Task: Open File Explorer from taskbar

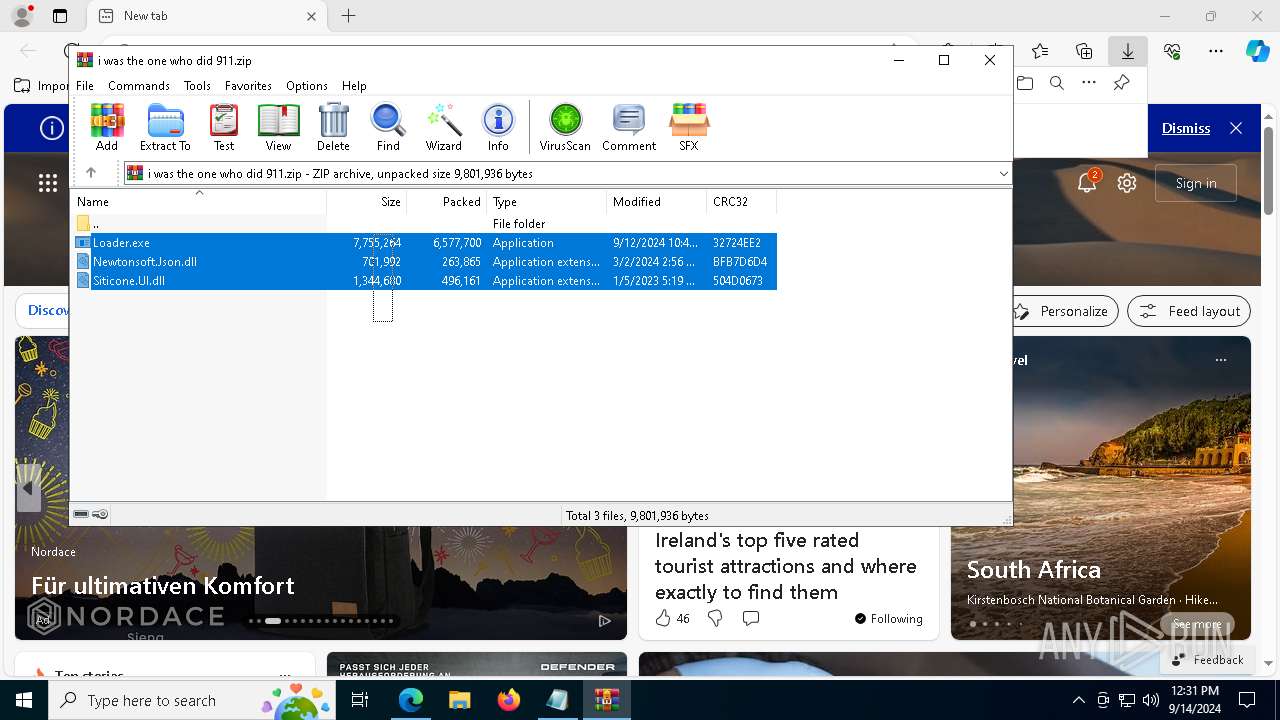Action: [x=459, y=700]
